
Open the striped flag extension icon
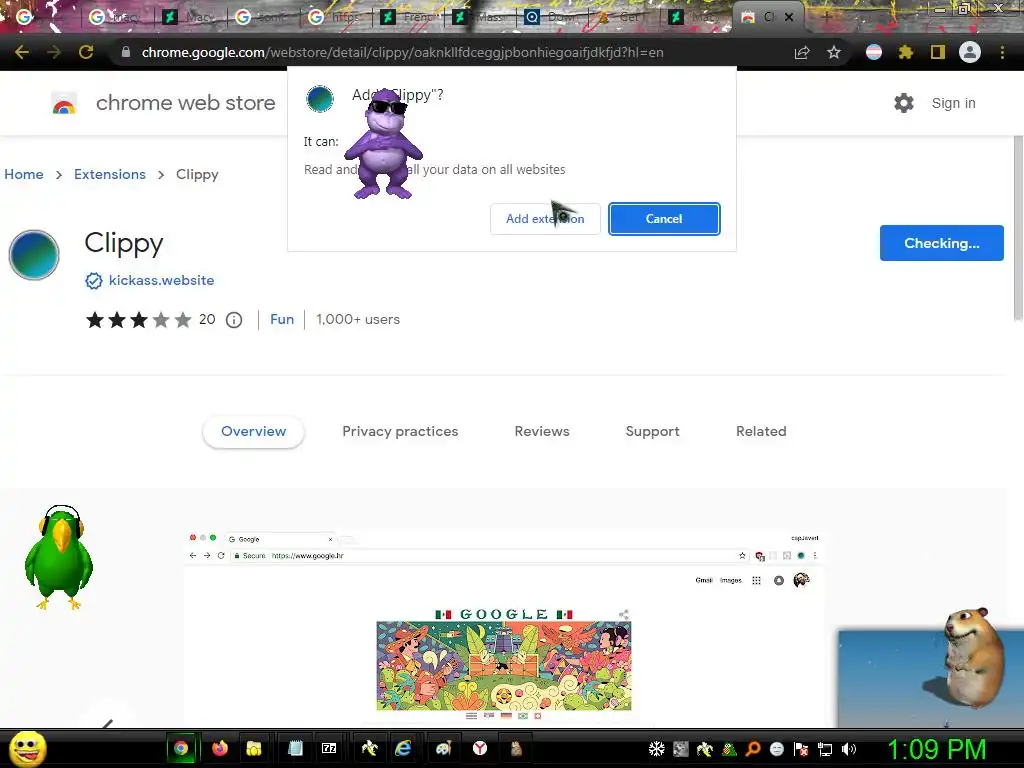874,52
